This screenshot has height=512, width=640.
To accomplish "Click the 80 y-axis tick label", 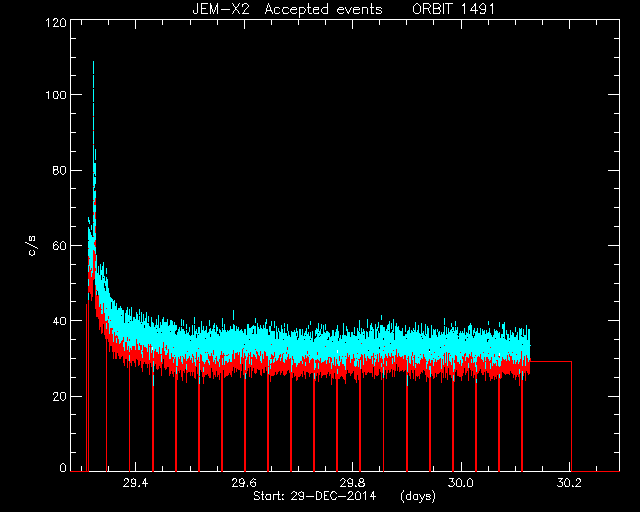I will pos(59,170).
